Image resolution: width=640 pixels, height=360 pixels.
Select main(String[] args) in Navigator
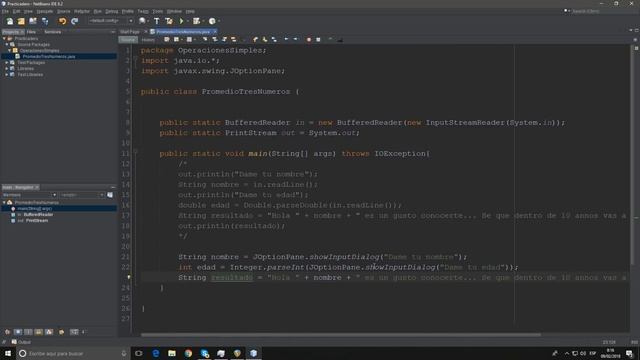pyautogui.click(x=34, y=209)
